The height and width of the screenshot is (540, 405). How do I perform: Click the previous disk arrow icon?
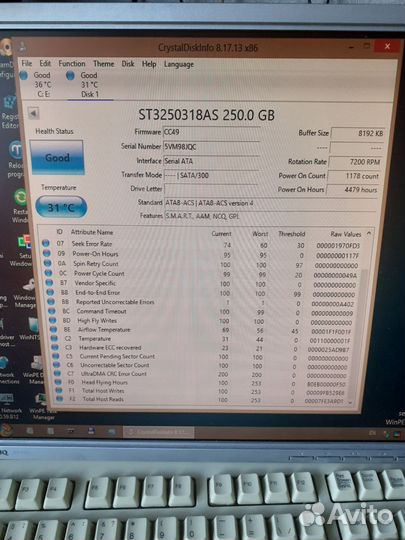coord(33,113)
